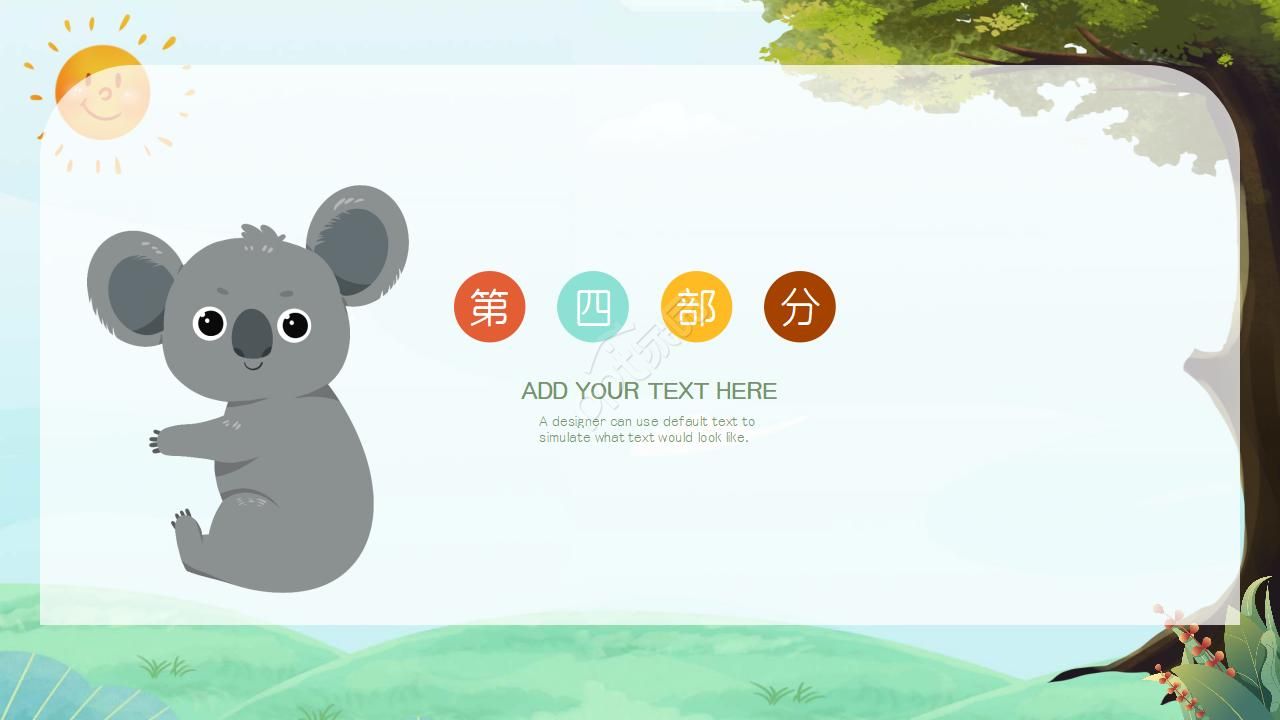Screen dimensions: 1280x720
Task: Click the koala's left eye
Action: (210, 323)
